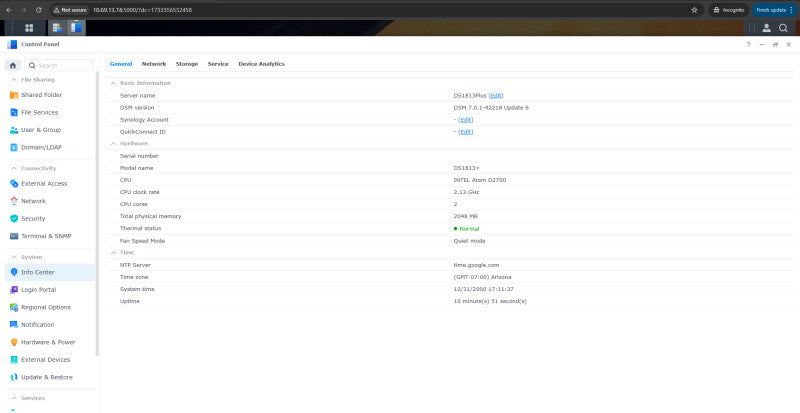This screenshot has width=800, height=413.
Task: Collapse the Hardware group
Action: 113,143
